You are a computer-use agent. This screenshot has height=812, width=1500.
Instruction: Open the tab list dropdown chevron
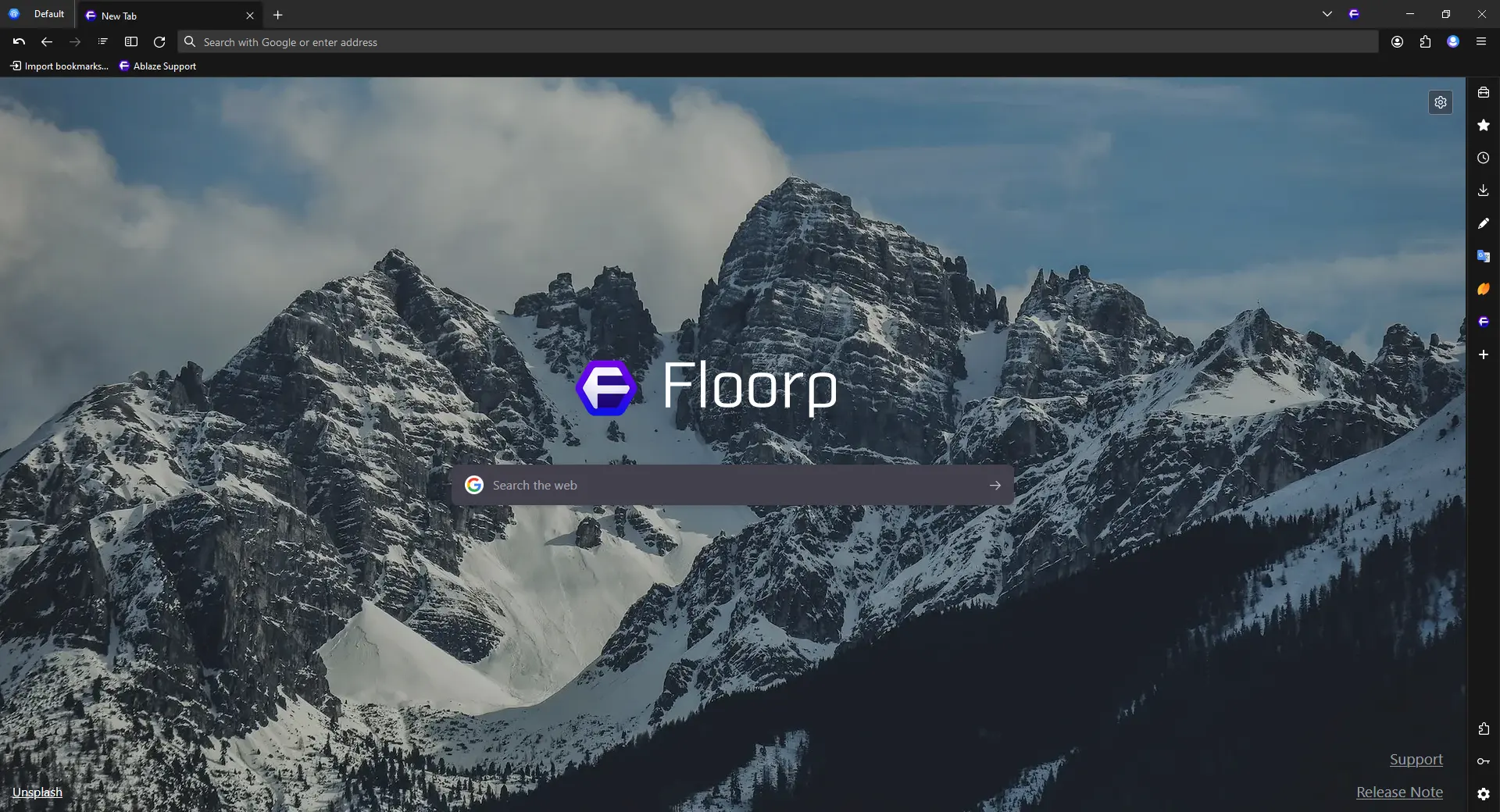tap(1327, 14)
